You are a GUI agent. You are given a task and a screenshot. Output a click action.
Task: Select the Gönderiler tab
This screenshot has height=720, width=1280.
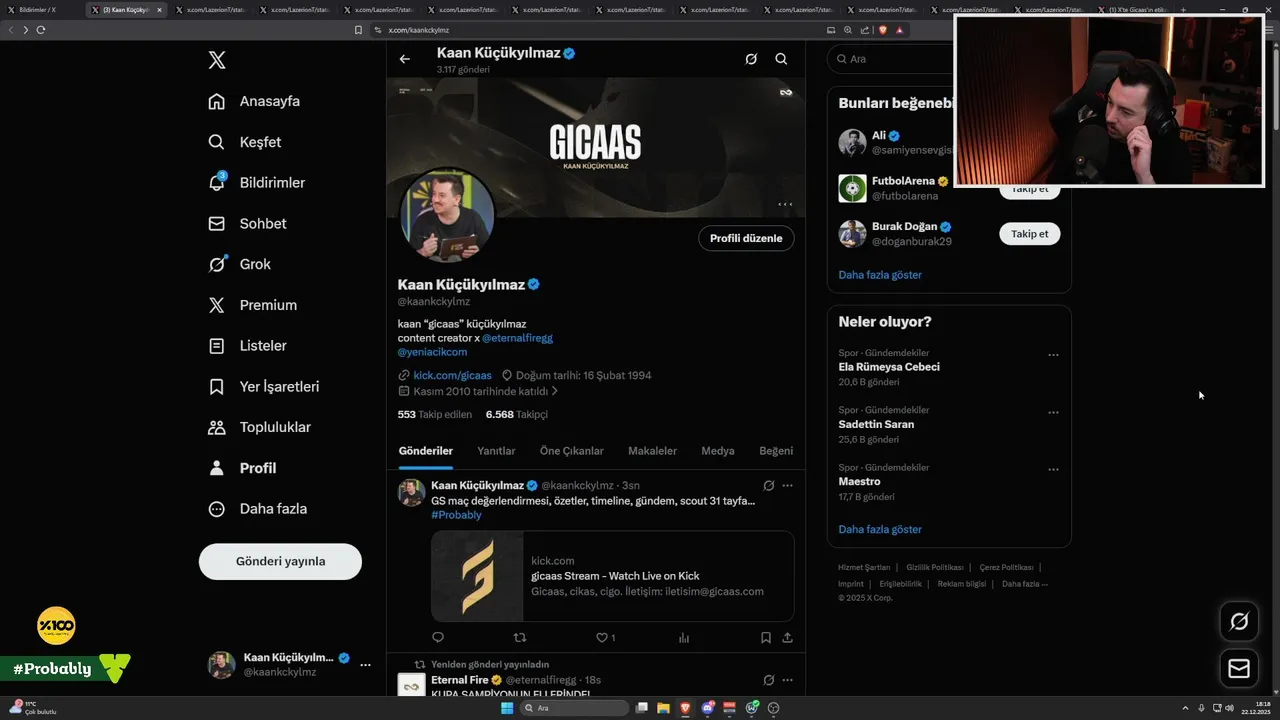[426, 451]
